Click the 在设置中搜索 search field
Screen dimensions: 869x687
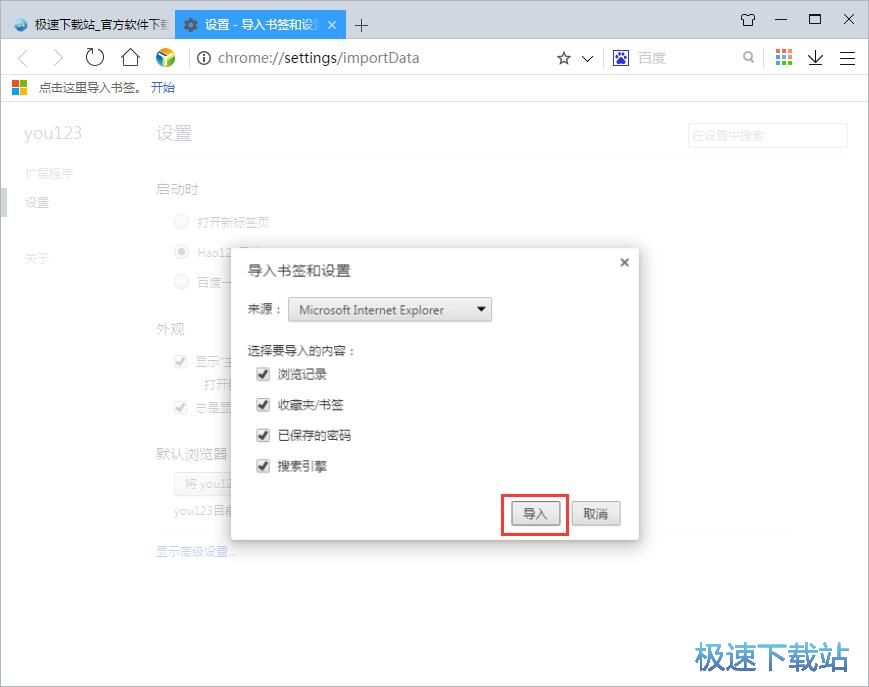point(768,135)
